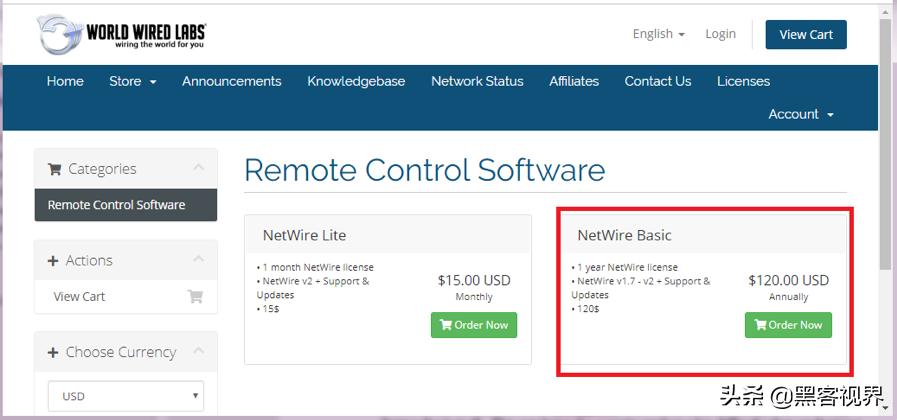
Task: Check the Network Status page
Action: pyautogui.click(x=477, y=81)
